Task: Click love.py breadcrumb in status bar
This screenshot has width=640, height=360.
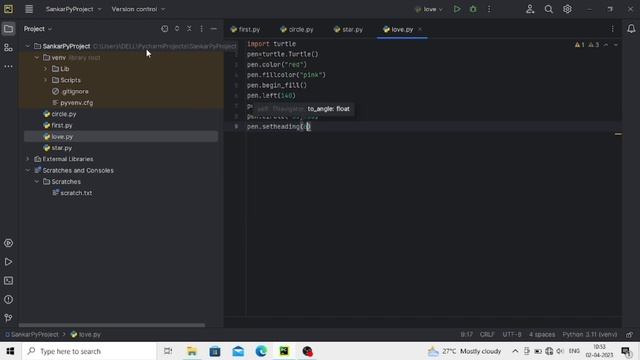Action: point(86,335)
